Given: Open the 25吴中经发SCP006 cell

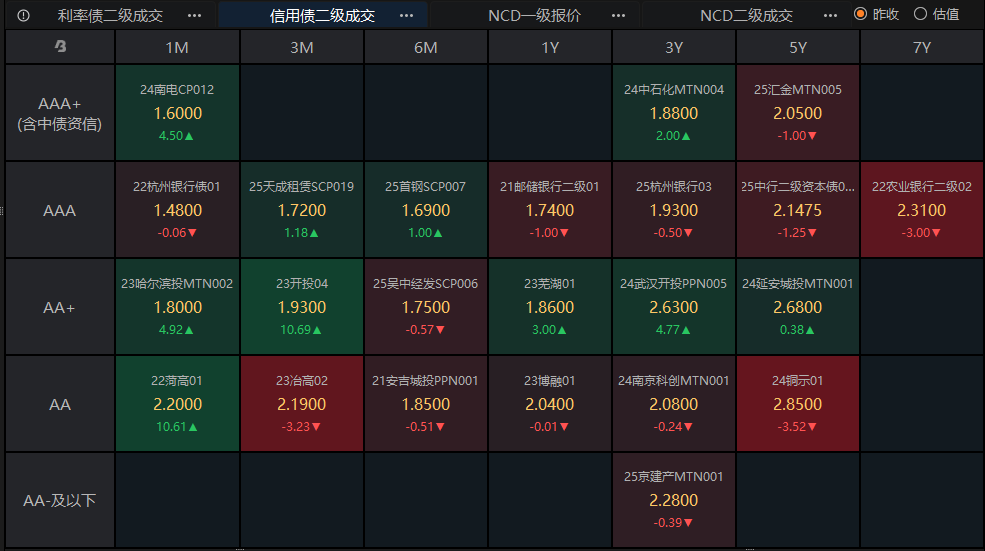Looking at the screenshot, I should [425, 307].
